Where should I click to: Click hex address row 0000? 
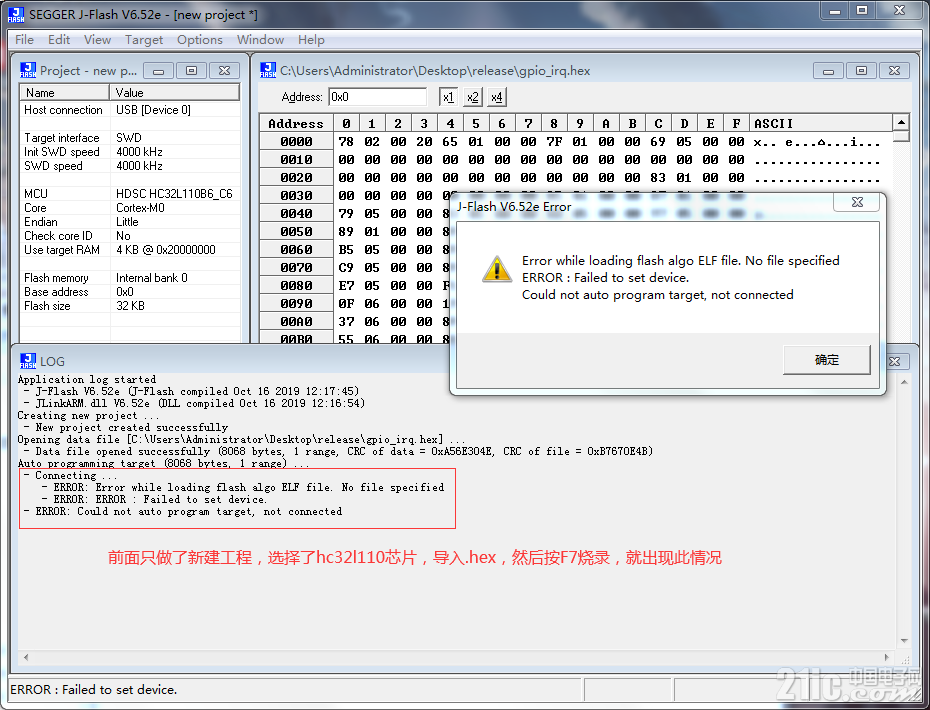point(296,142)
